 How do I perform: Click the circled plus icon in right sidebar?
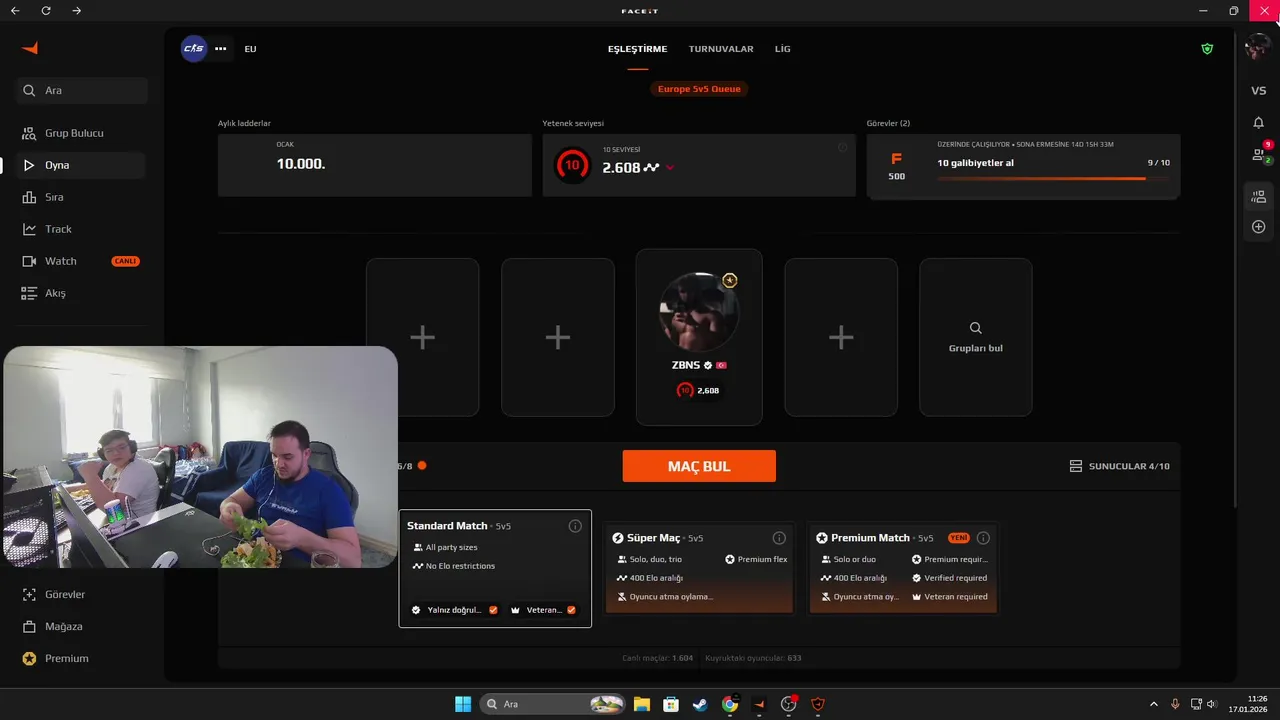(x=1259, y=227)
